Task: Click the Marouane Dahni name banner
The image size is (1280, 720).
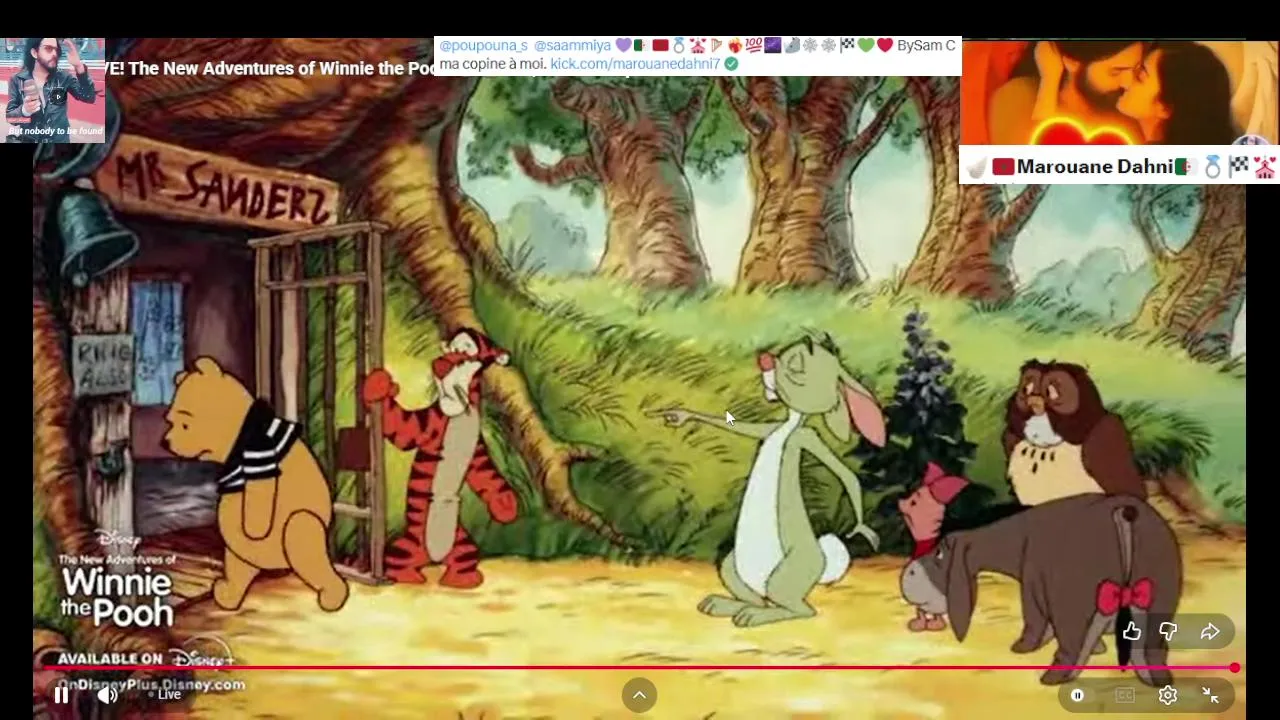Action: coord(1119,166)
